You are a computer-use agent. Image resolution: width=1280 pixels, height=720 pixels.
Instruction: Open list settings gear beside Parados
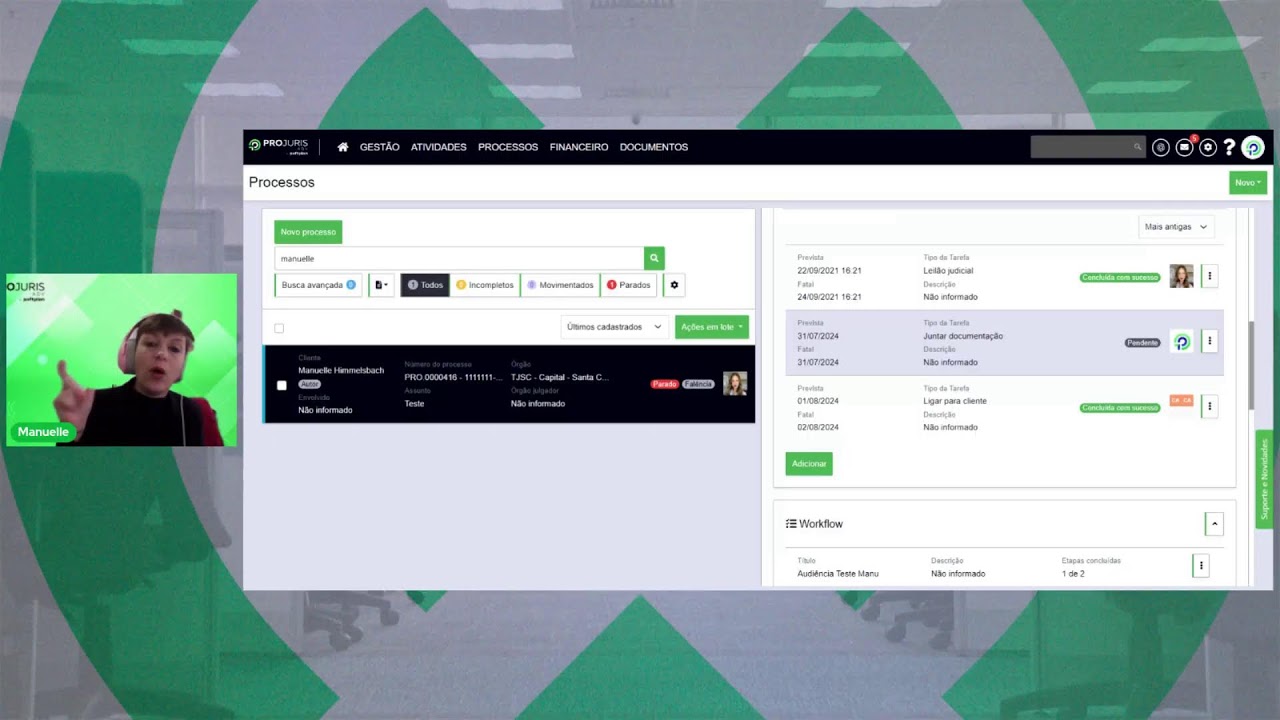[674, 285]
